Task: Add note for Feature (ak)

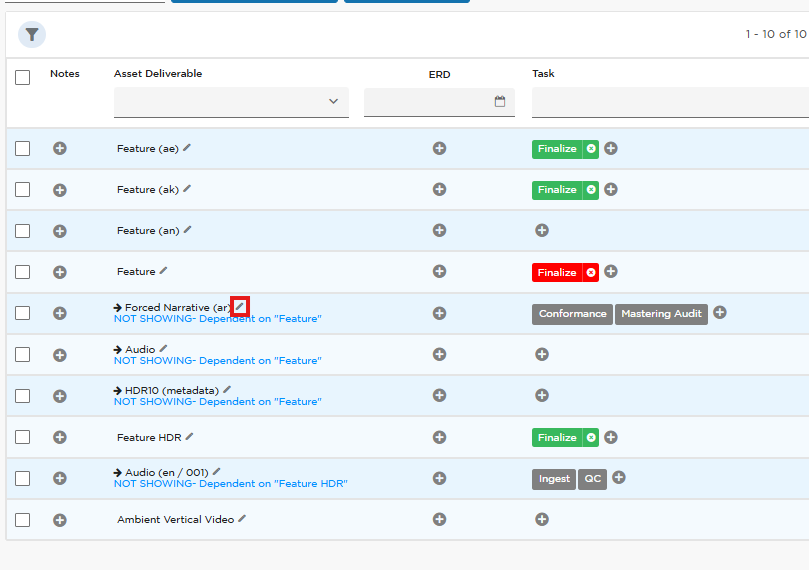Action: coord(60,190)
